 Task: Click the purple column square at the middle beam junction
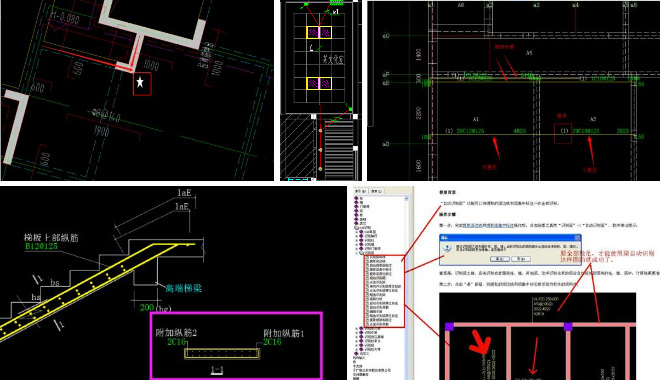[568, 327]
